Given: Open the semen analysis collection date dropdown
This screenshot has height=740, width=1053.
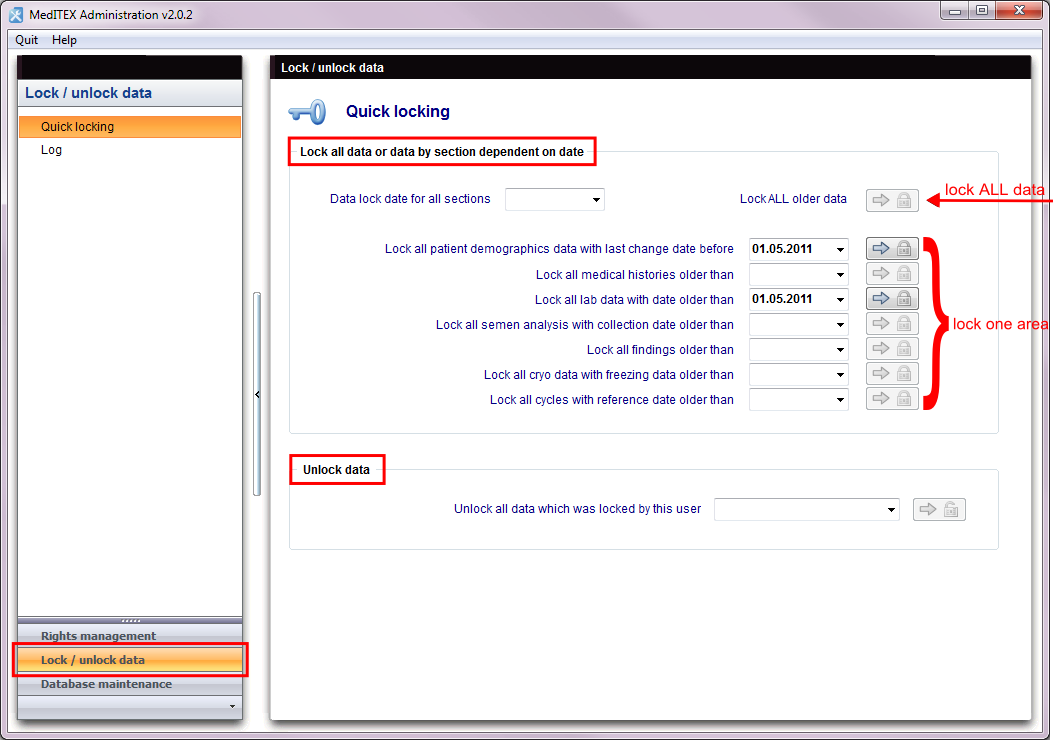Looking at the screenshot, I should click(x=840, y=324).
